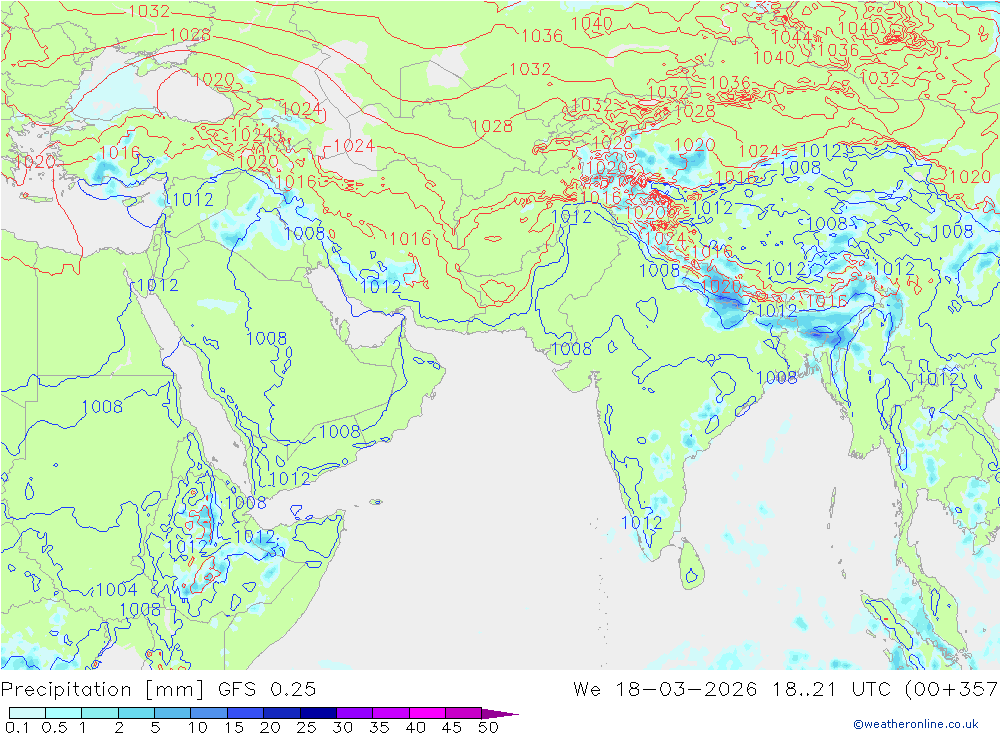Click the '(00+357' forecast offset text
The width and height of the screenshot is (1000, 733).
(x=952, y=689)
